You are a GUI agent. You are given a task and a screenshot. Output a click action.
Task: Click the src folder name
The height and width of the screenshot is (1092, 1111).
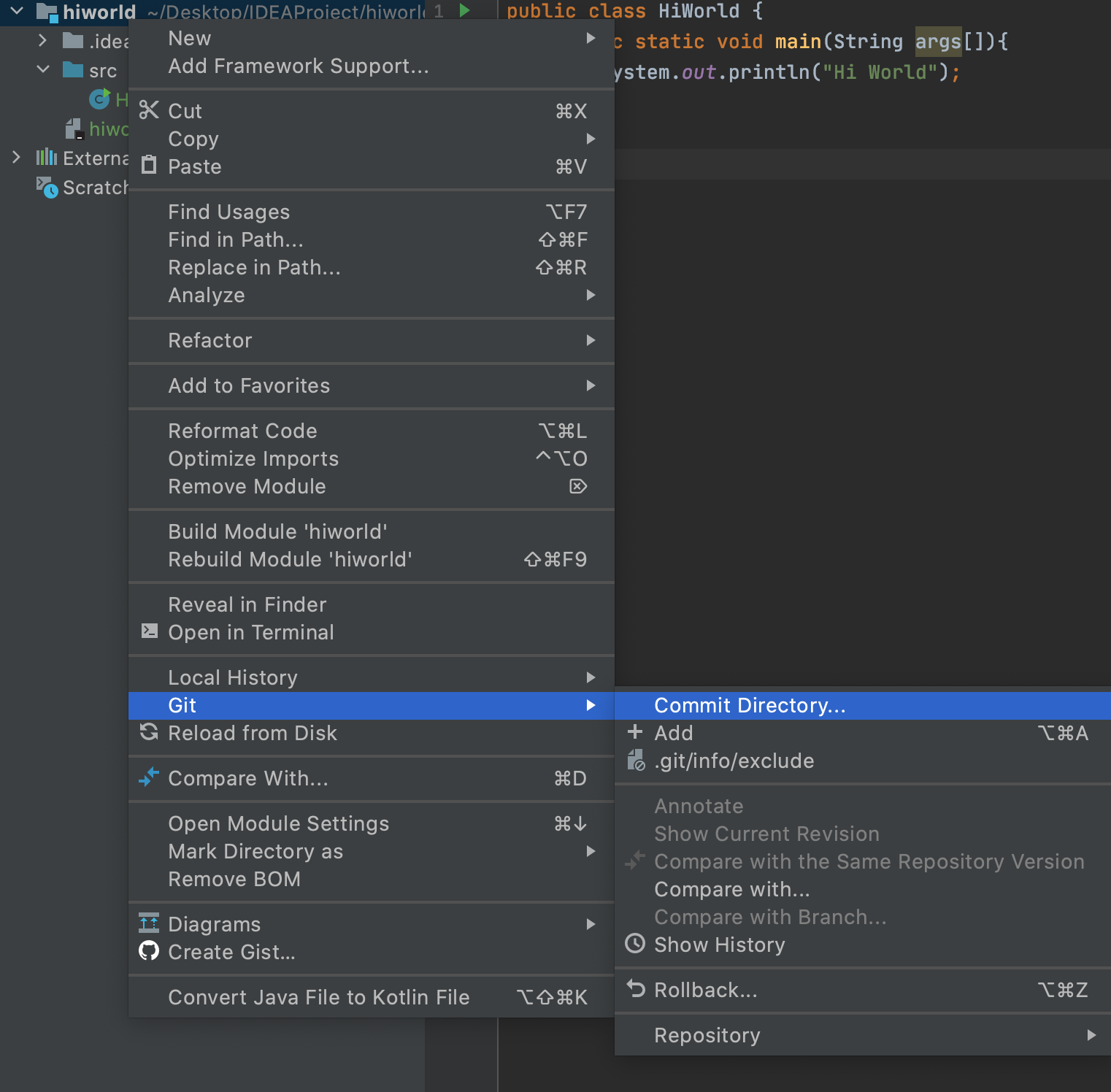(x=103, y=71)
